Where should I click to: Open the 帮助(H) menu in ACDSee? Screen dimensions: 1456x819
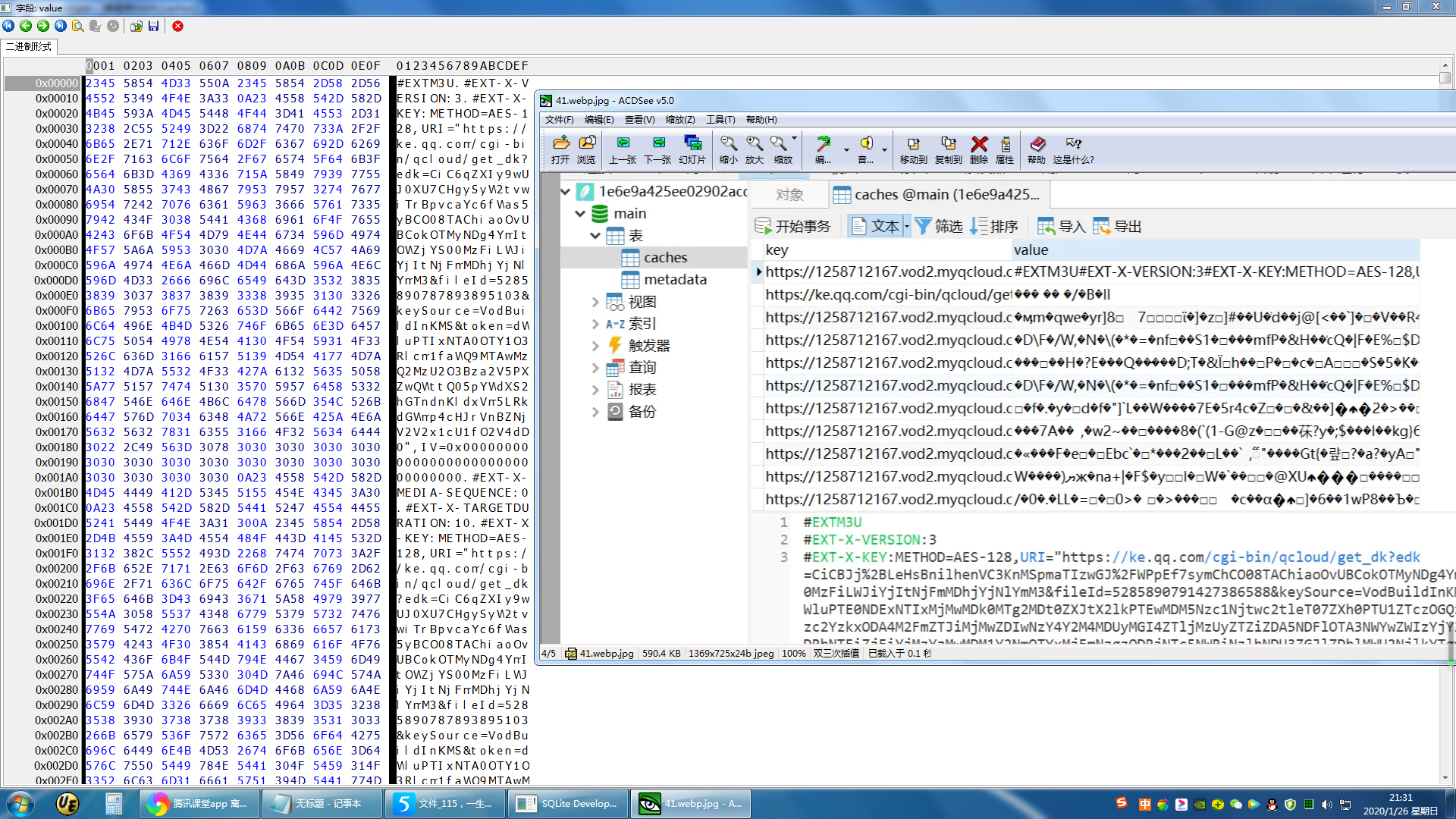point(761,120)
